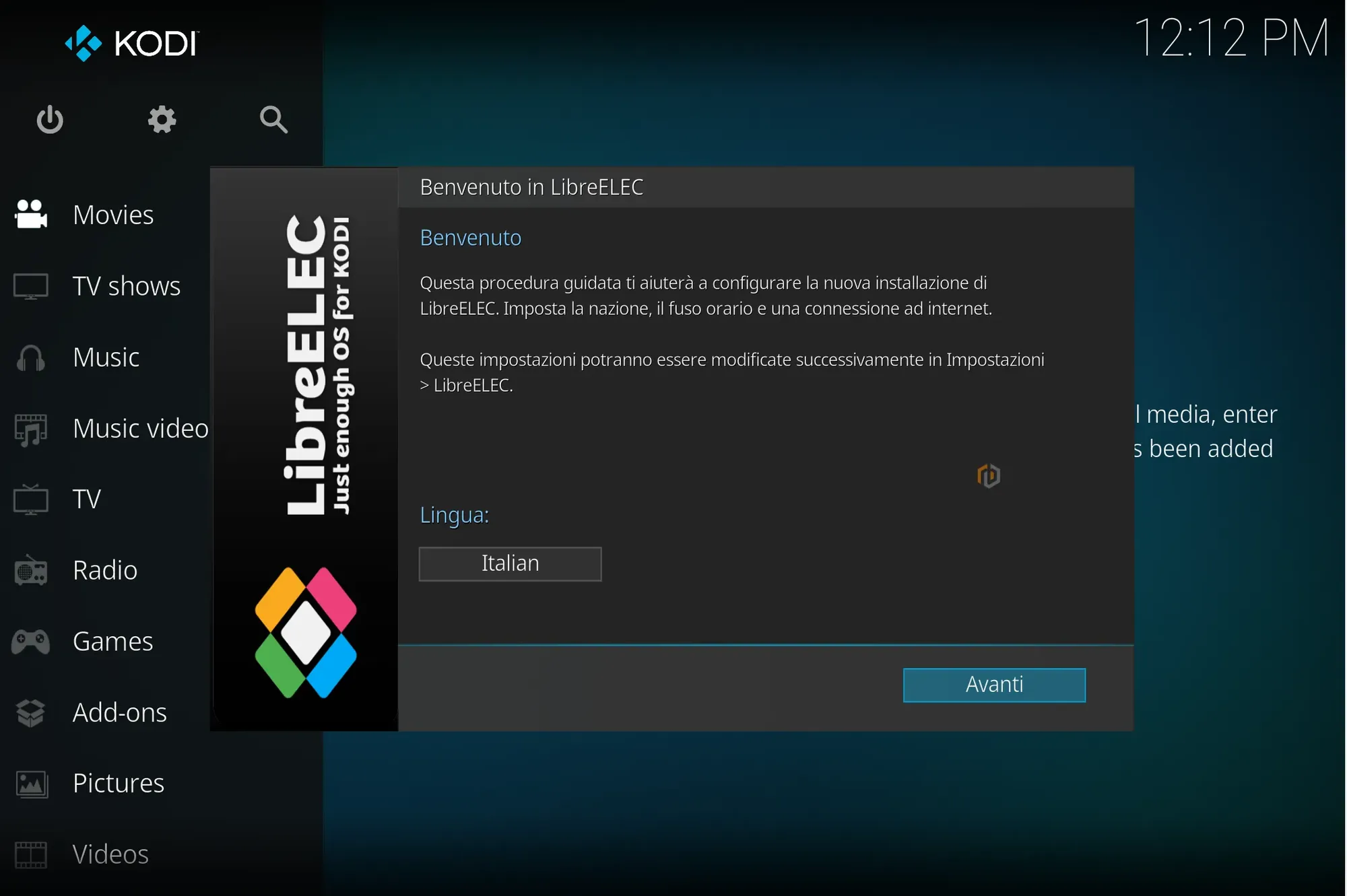Screen dimensions: 1347x896
Task: Go to the TV menu entry
Action: pos(87,499)
